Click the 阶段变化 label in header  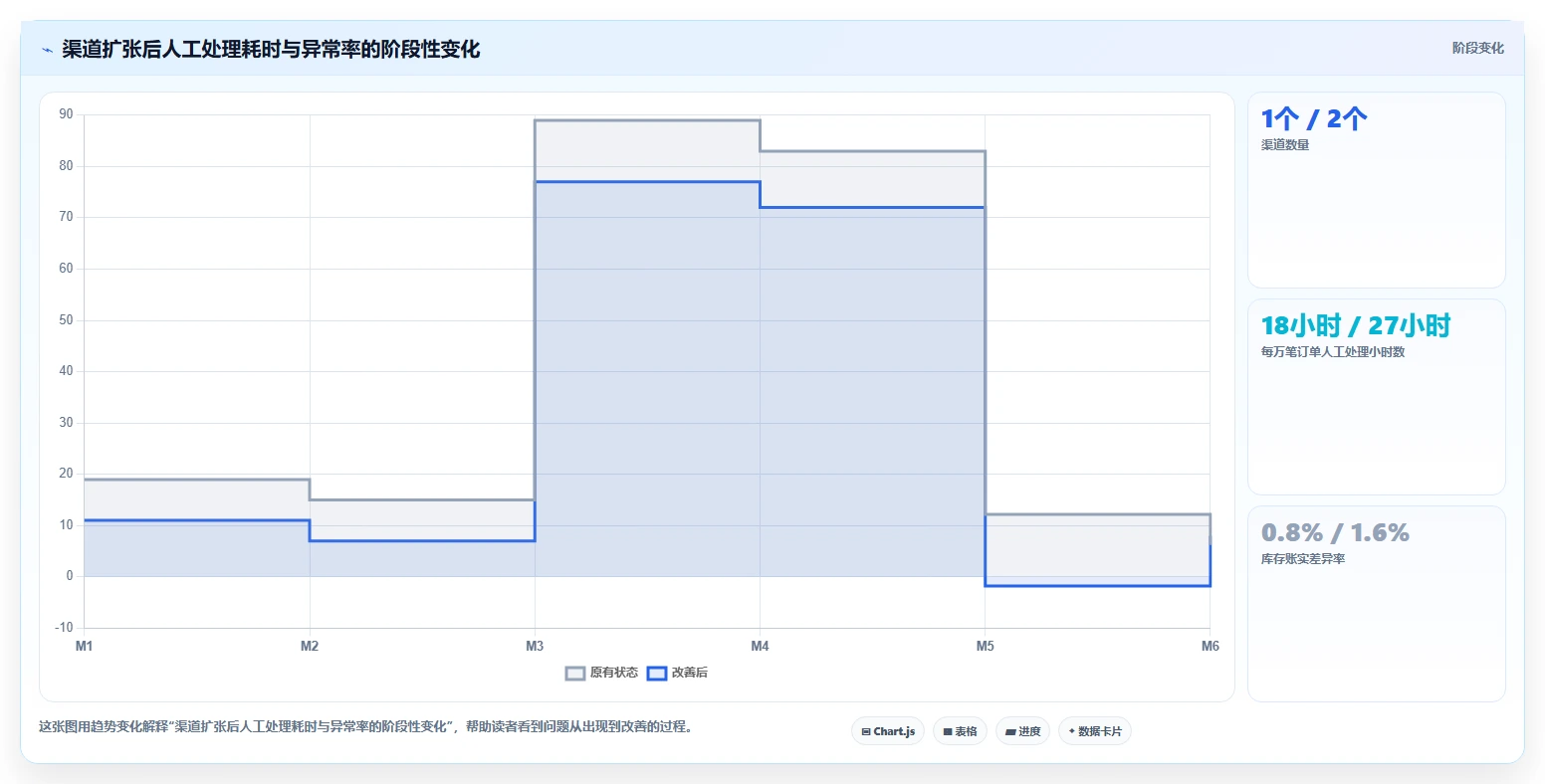[x=1477, y=48]
